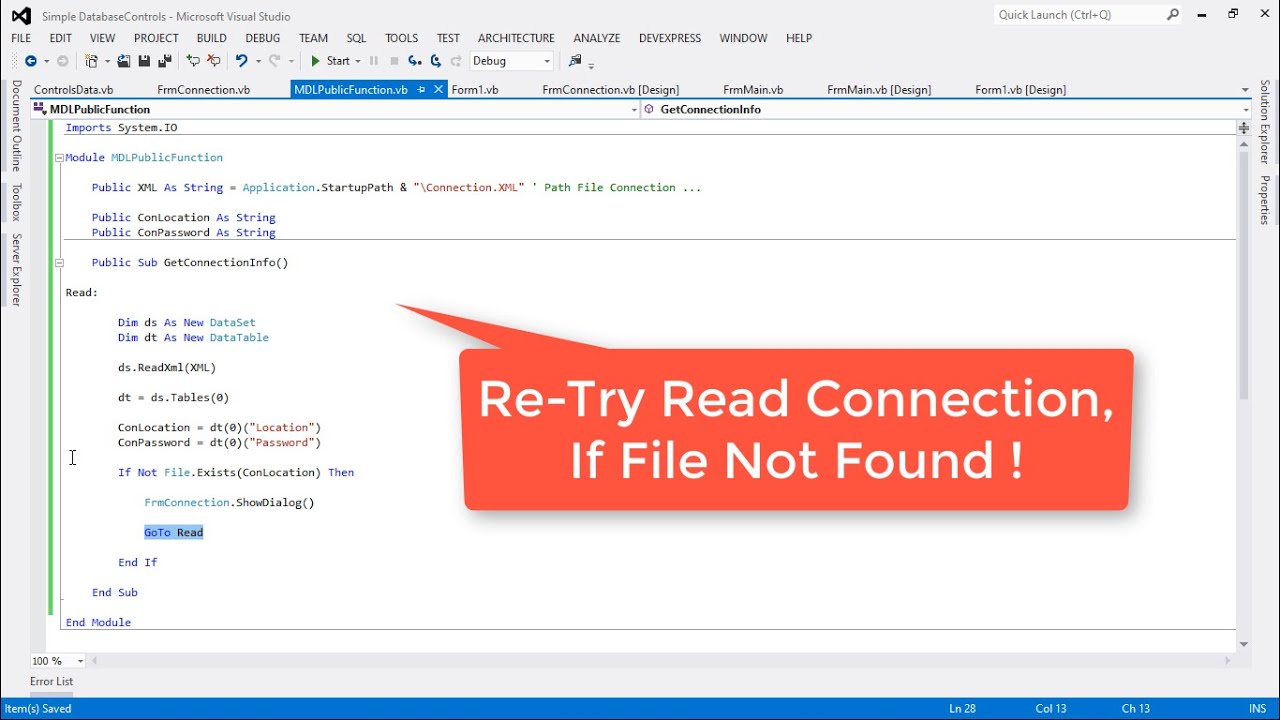Open the Undo history dropdown arrow
The width and height of the screenshot is (1280, 720).
(x=258, y=61)
